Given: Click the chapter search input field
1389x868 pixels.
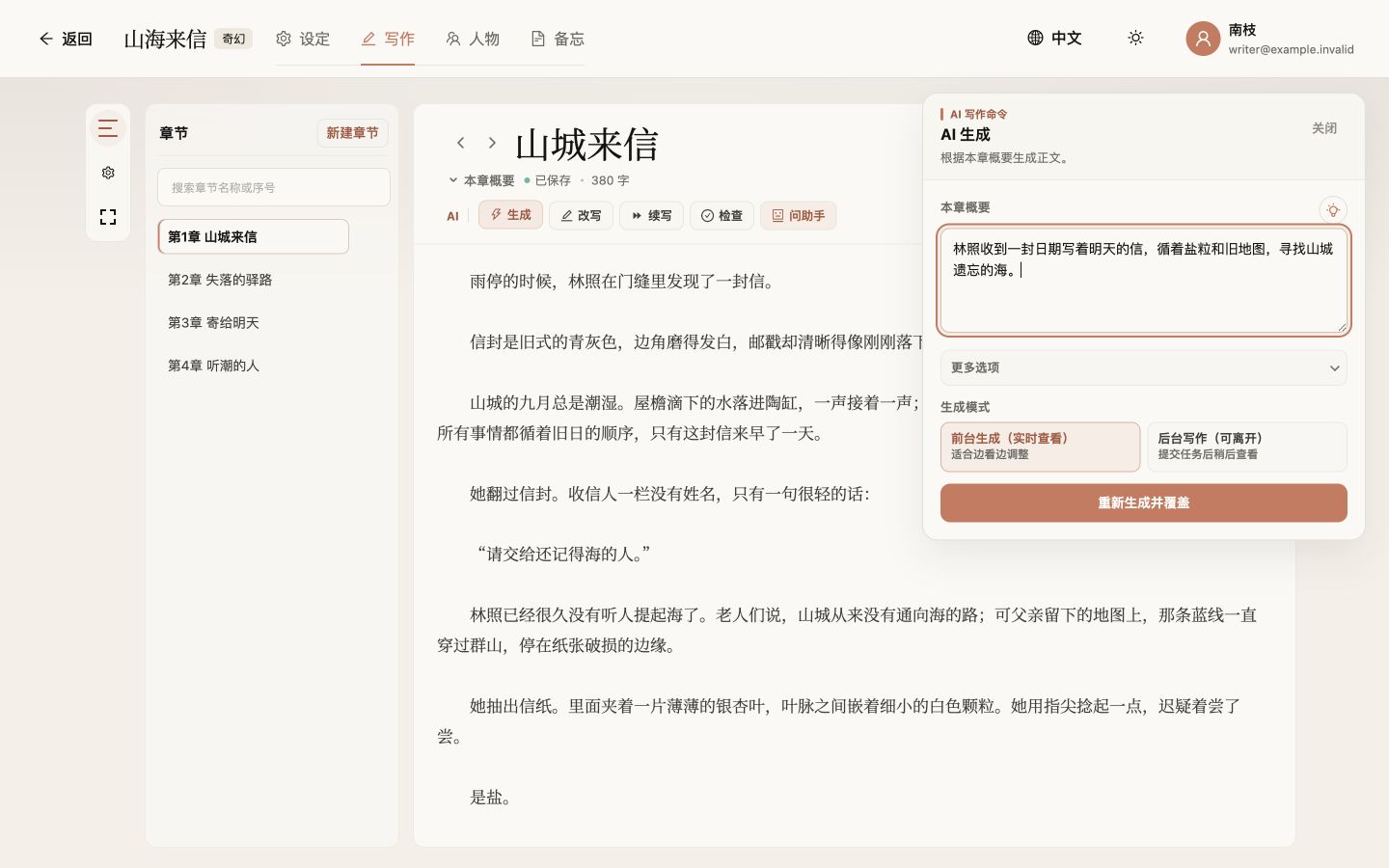Looking at the screenshot, I should click(x=274, y=187).
